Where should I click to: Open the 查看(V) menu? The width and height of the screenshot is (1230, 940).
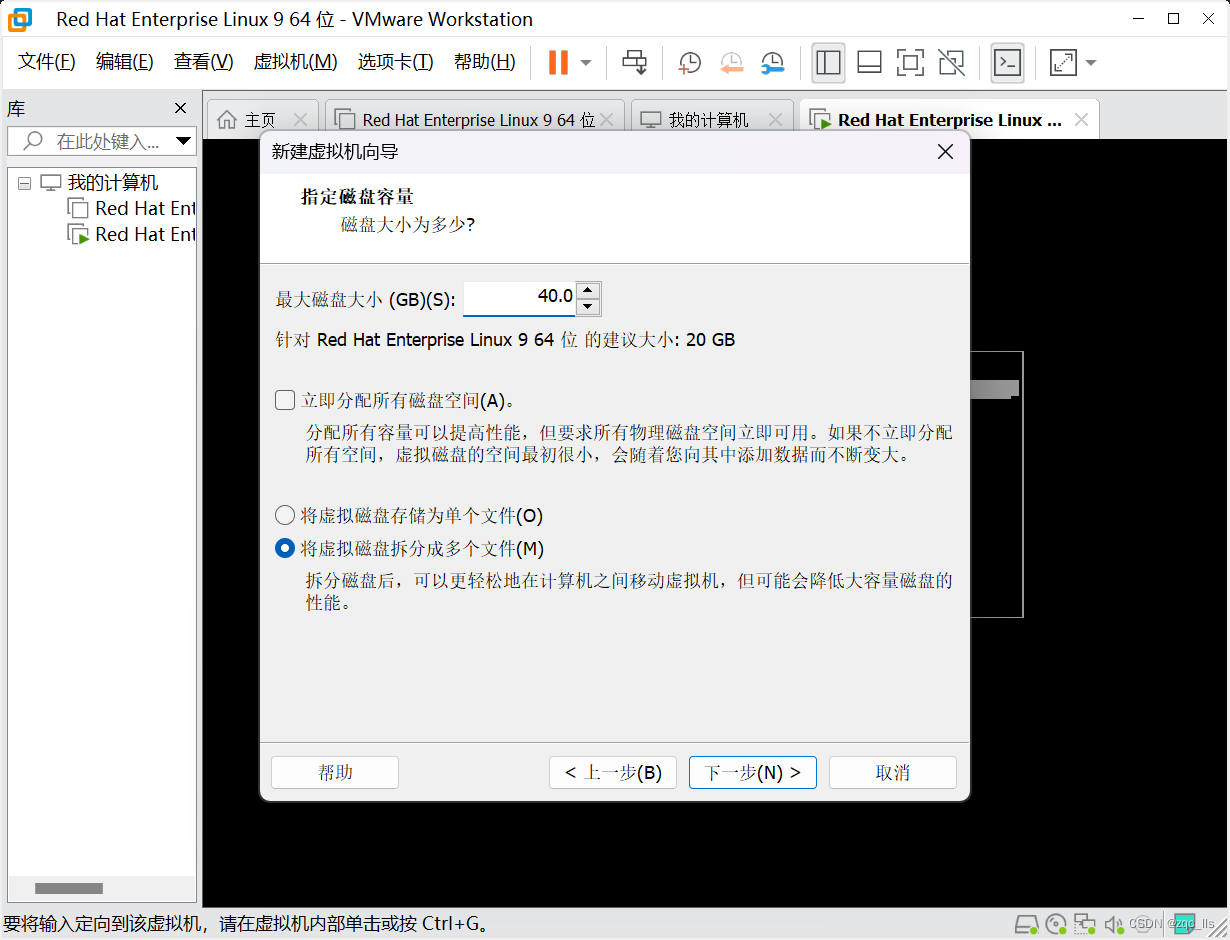pyautogui.click(x=203, y=62)
